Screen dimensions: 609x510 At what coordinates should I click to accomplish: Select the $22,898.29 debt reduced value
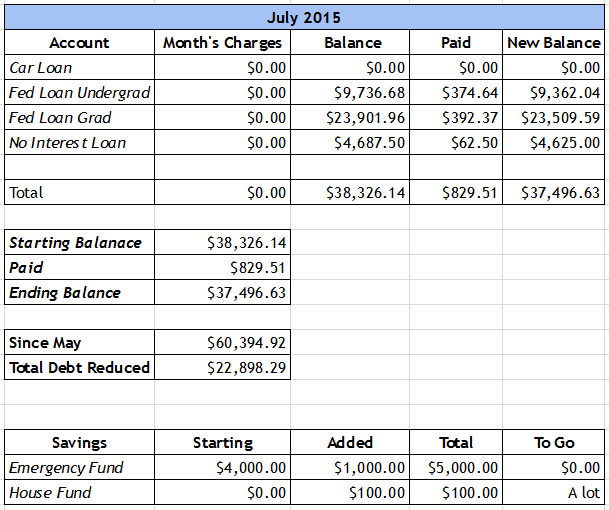pyautogui.click(x=222, y=367)
